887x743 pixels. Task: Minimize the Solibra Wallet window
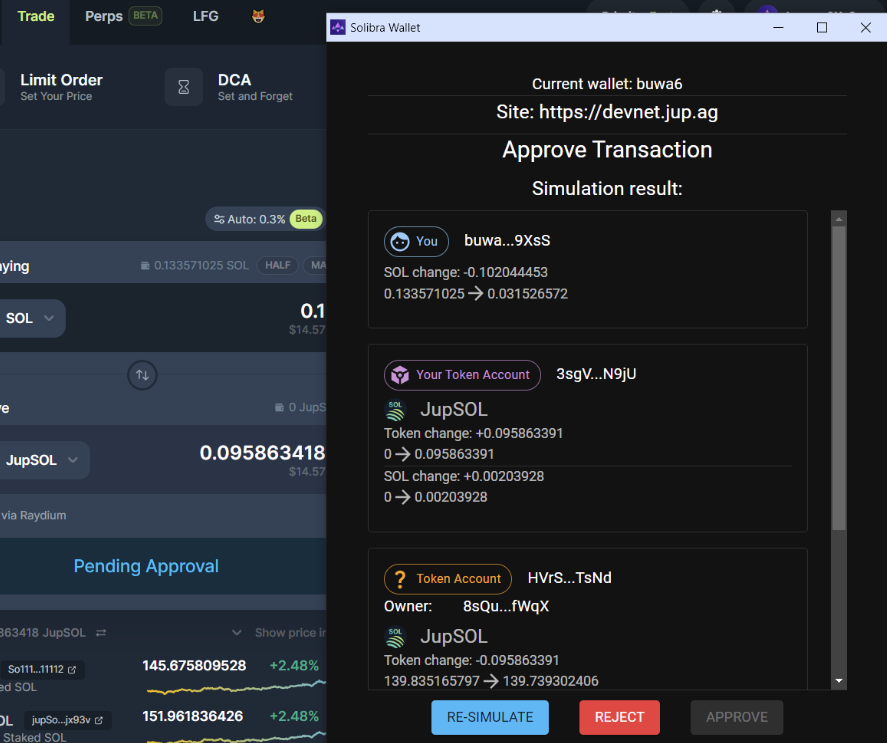(x=778, y=27)
